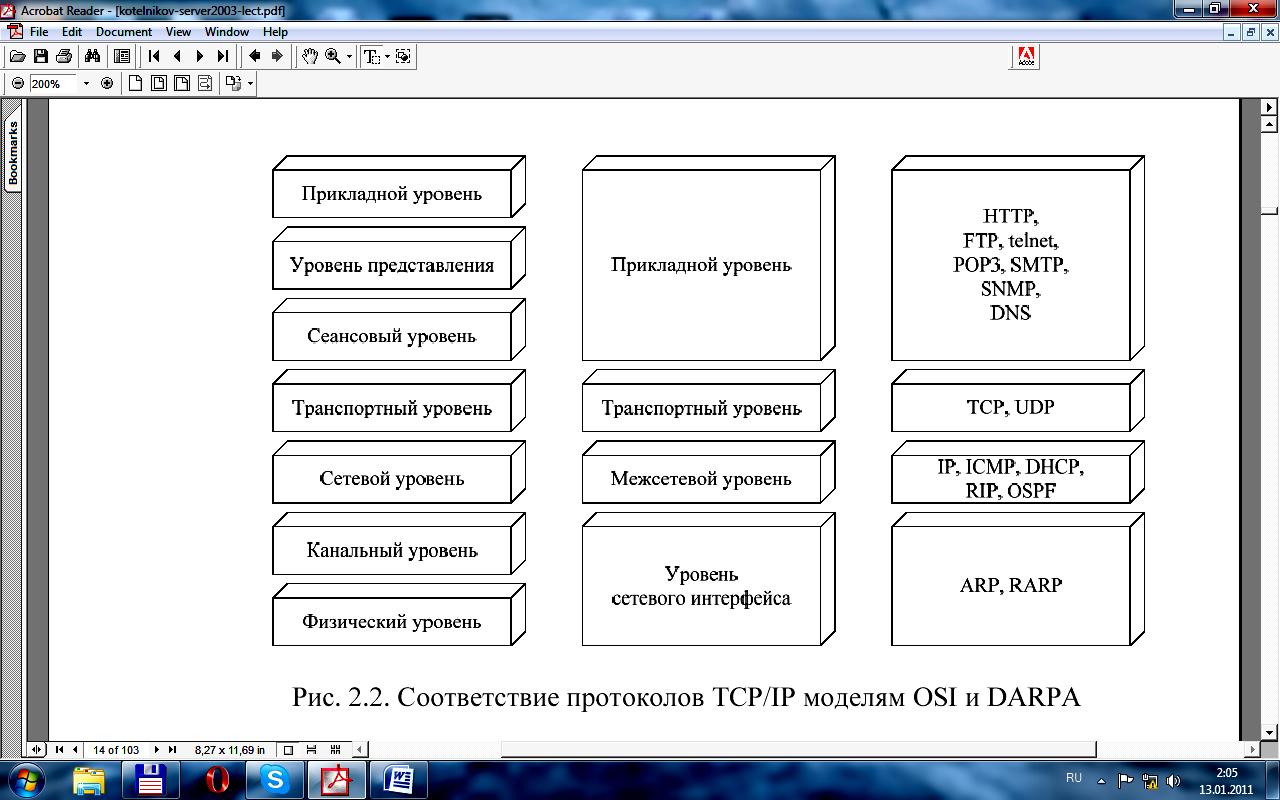The height and width of the screenshot is (800, 1280).
Task: Go to last page from the top toolbar
Action: click(x=223, y=56)
